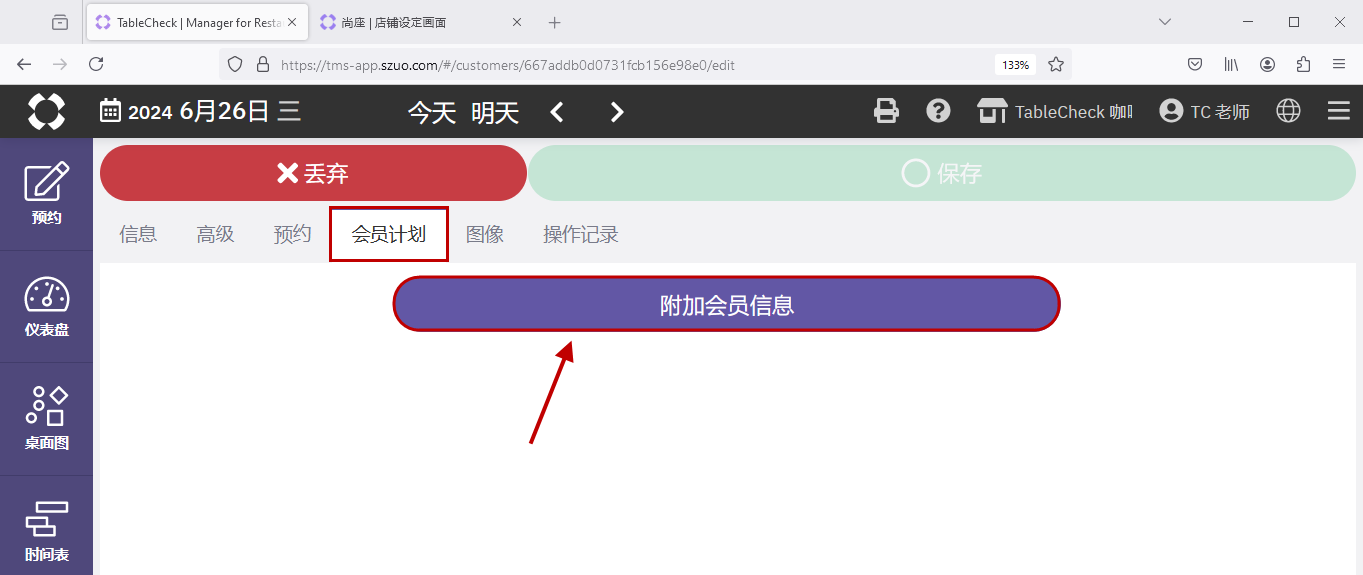Image resolution: width=1363 pixels, height=575 pixels.
Task: Click the 丢弃 discard button
Action: [x=313, y=173]
